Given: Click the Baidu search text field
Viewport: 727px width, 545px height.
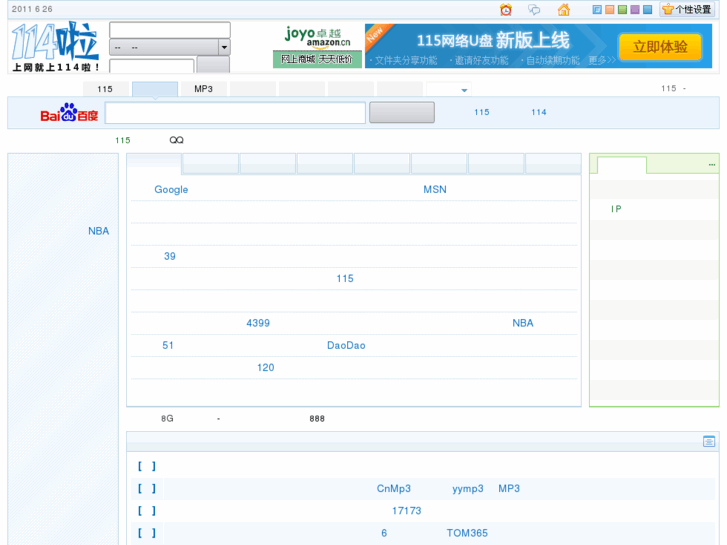Looking at the screenshot, I should point(235,113).
